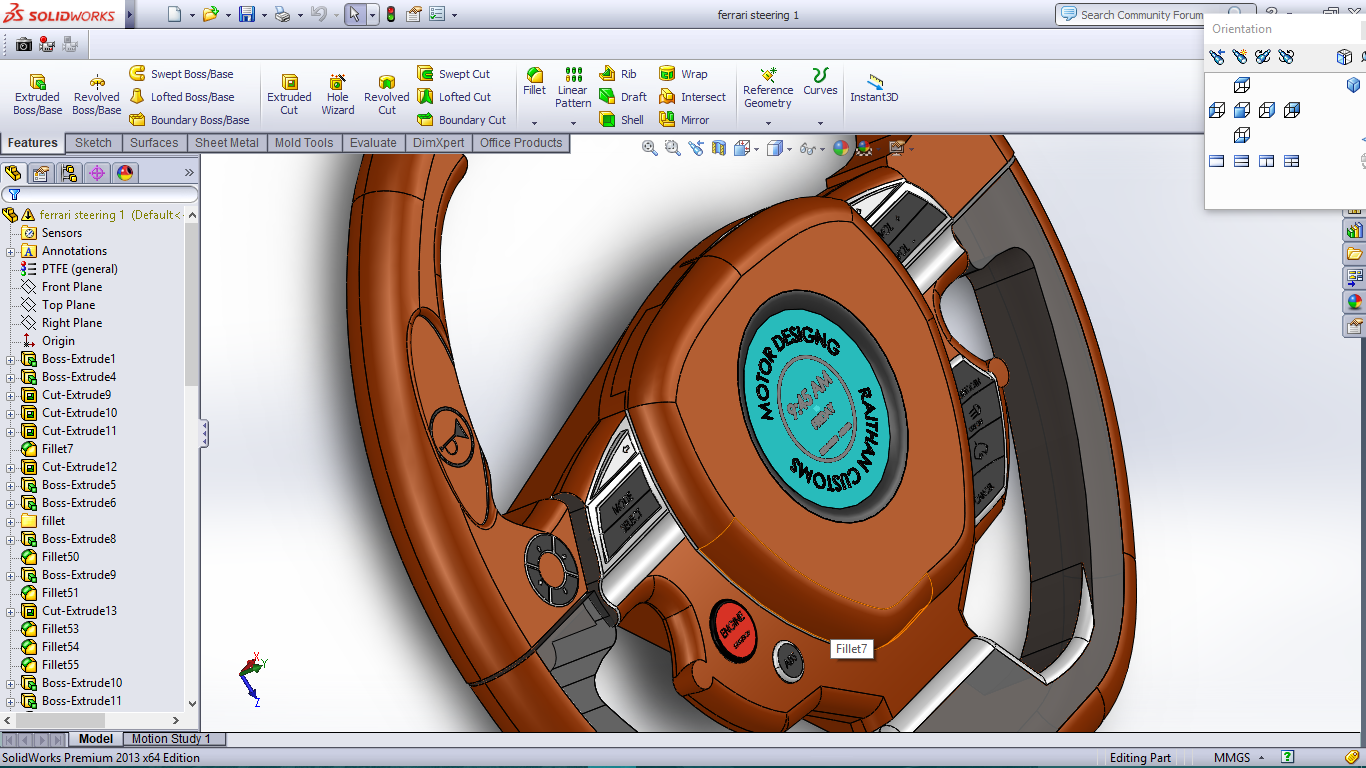Open Edit Appearance color ball in view toolbar
1366x768 pixels.
pyautogui.click(x=840, y=148)
